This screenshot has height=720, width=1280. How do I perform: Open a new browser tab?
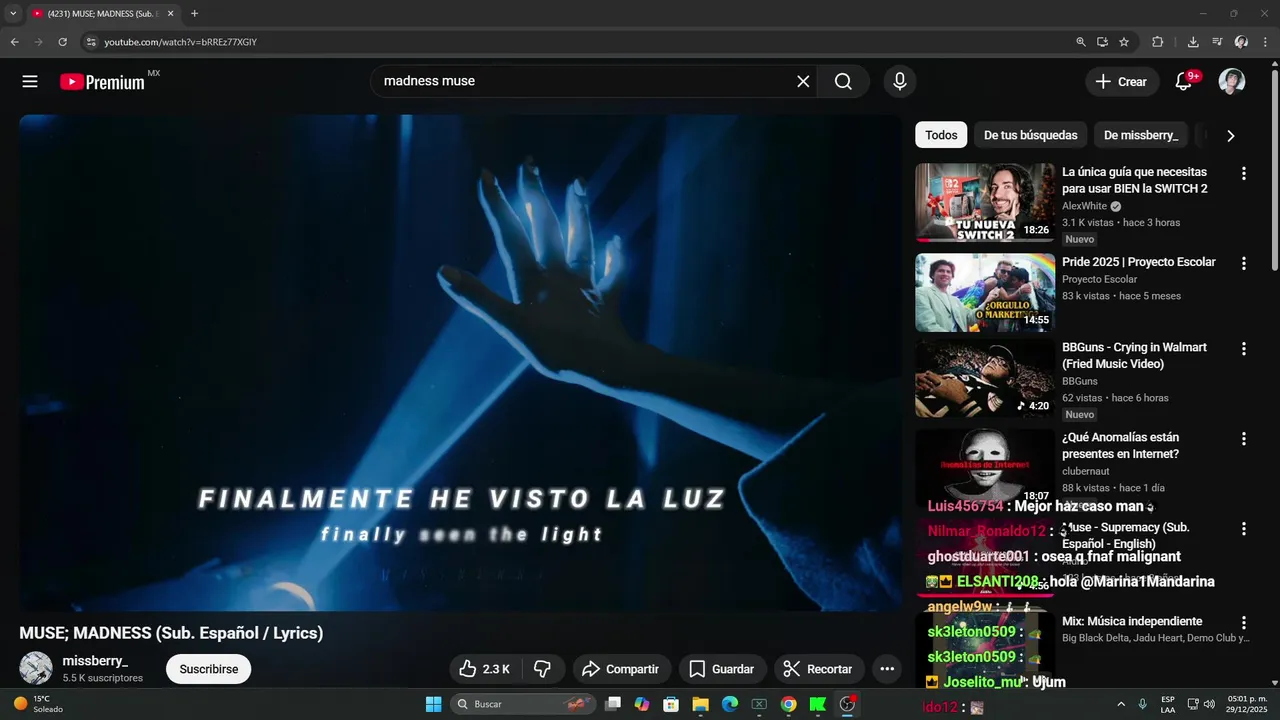[194, 14]
